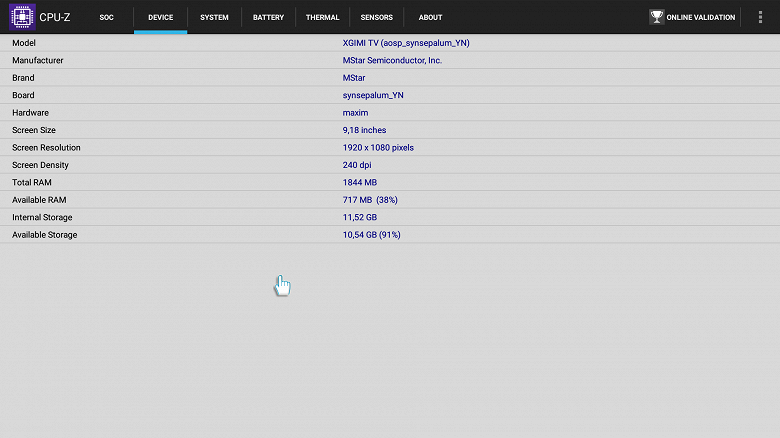Click the synsepalum_YN board value
780x438 pixels.
[x=373, y=95]
